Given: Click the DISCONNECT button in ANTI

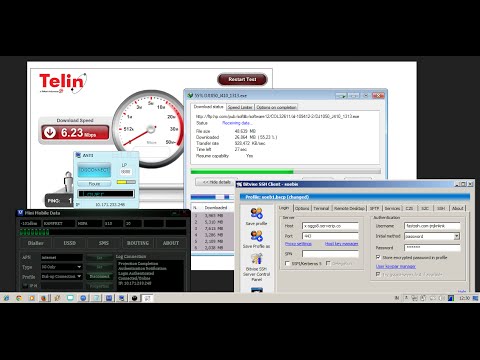Looking at the screenshot, I should [x=94, y=170].
